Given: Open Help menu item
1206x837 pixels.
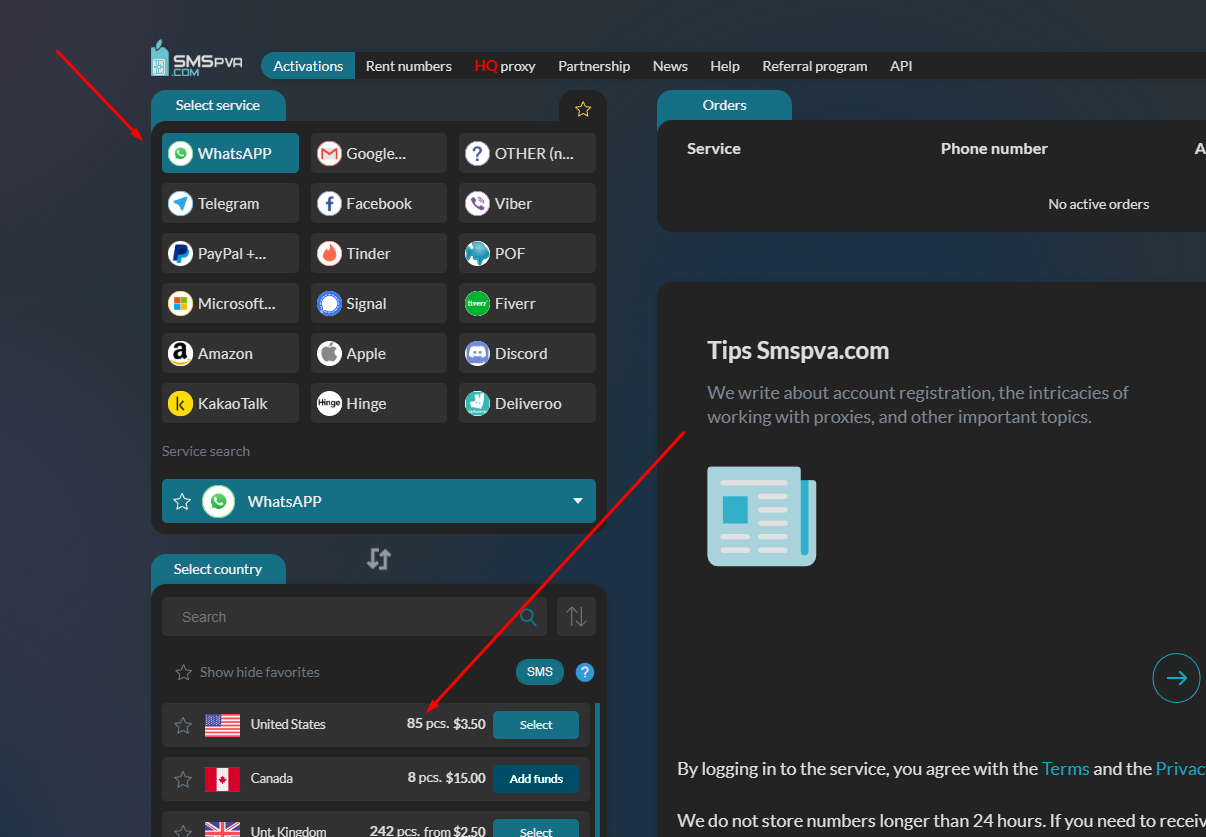Looking at the screenshot, I should pos(725,66).
